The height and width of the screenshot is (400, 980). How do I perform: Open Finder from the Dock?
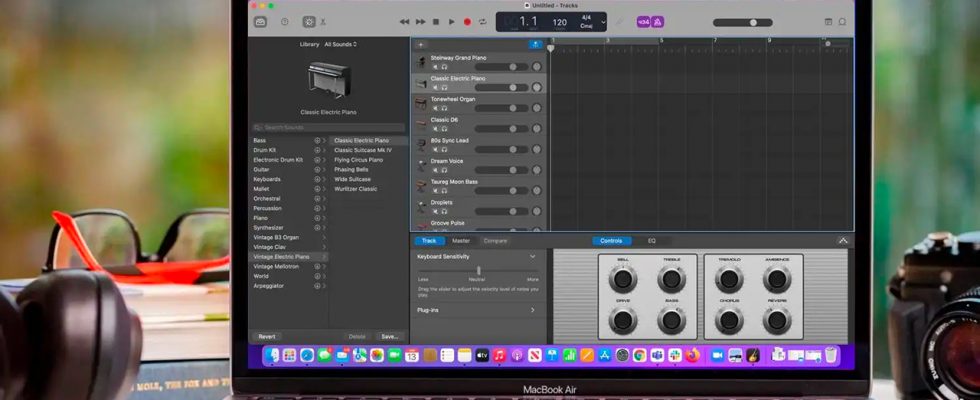pos(271,355)
